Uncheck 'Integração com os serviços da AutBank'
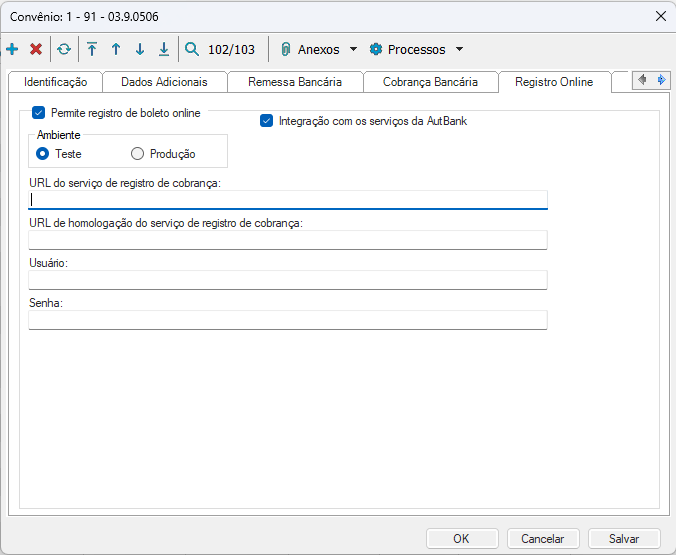This screenshot has height=555, width=676. (266, 121)
